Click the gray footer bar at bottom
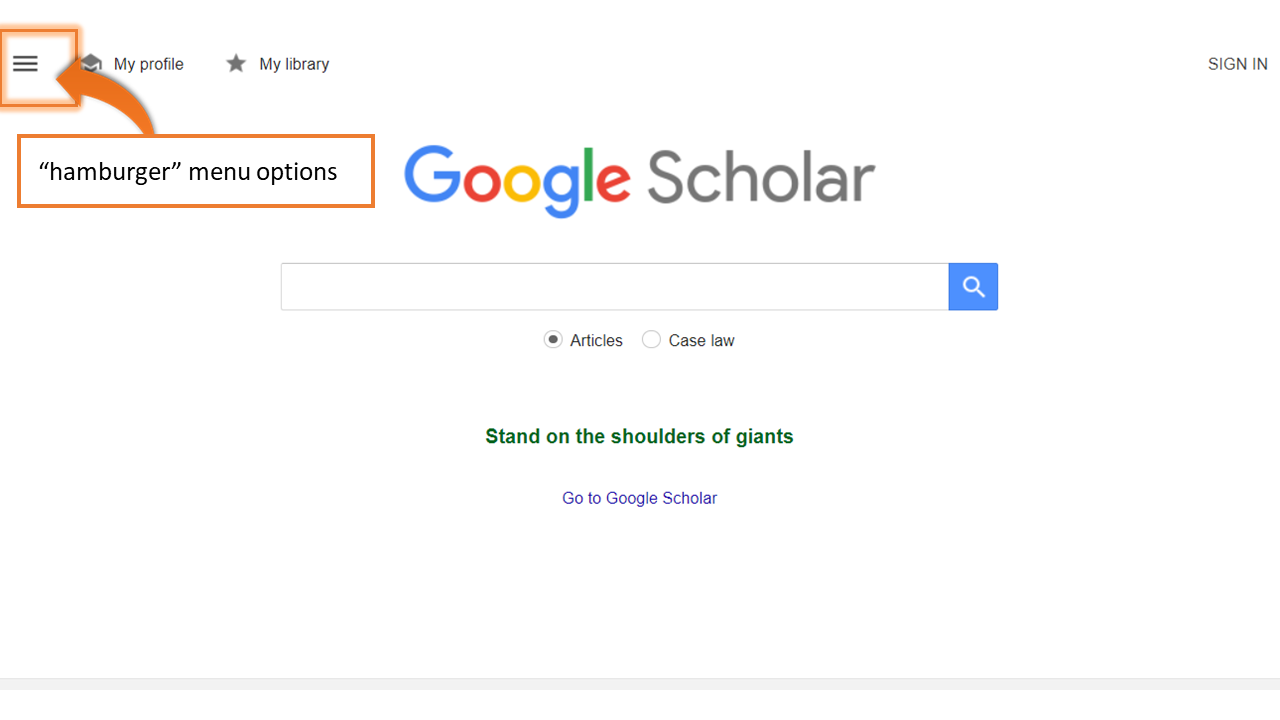 click(x=640, y=685)
